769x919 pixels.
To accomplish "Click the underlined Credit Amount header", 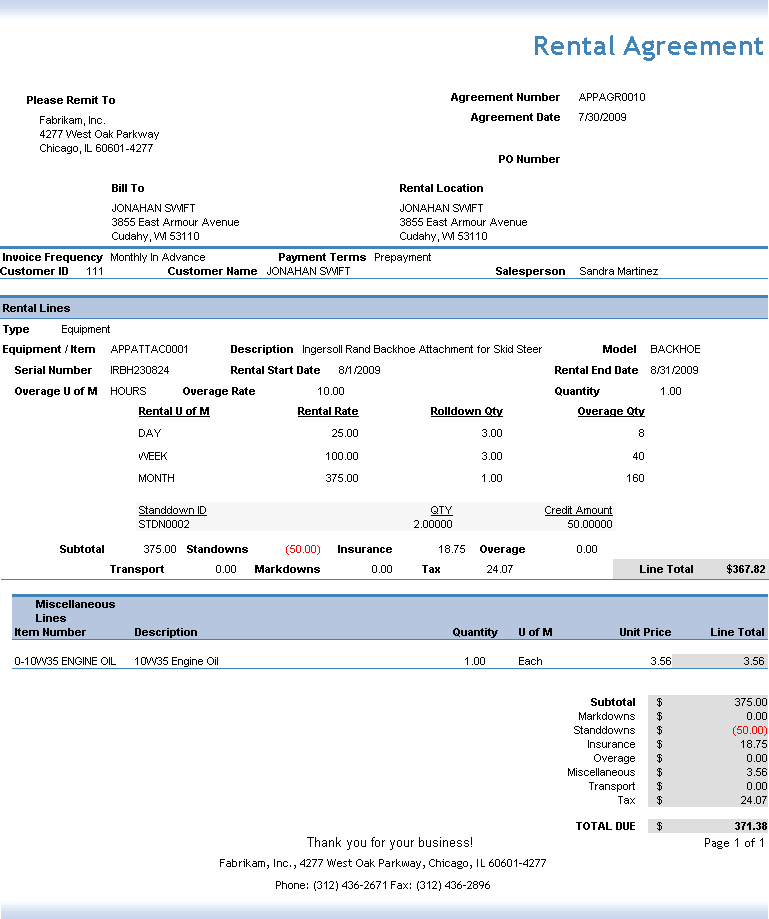I will [x=578, y=510].
